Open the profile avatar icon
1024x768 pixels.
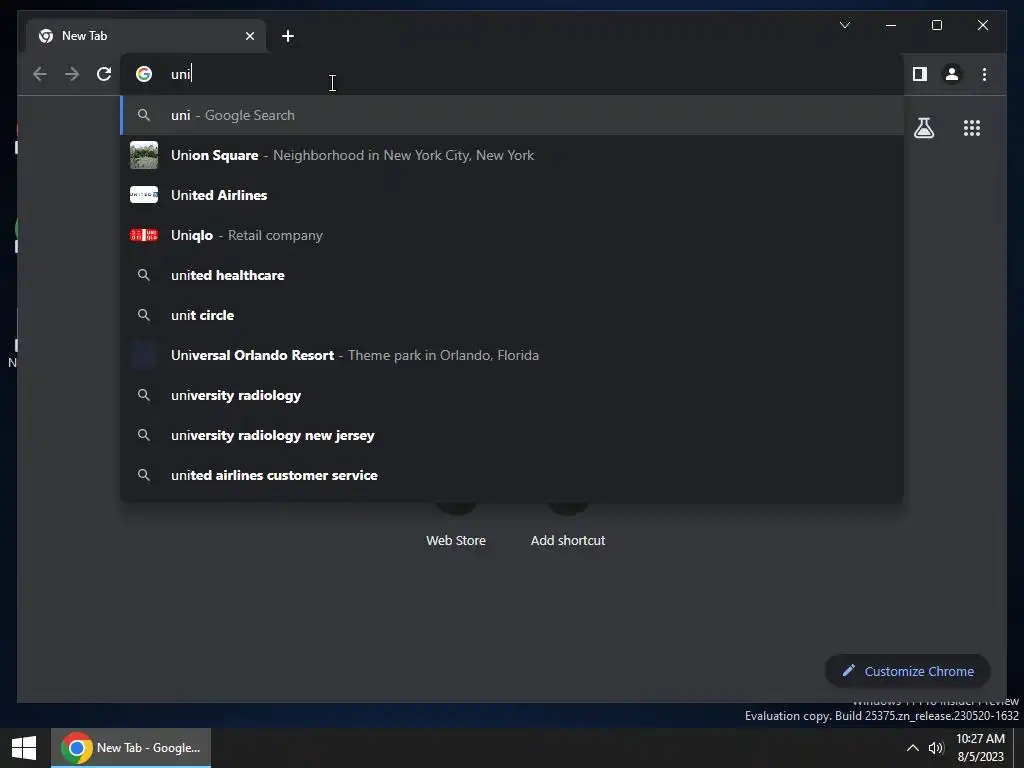[x=952, y=74]
